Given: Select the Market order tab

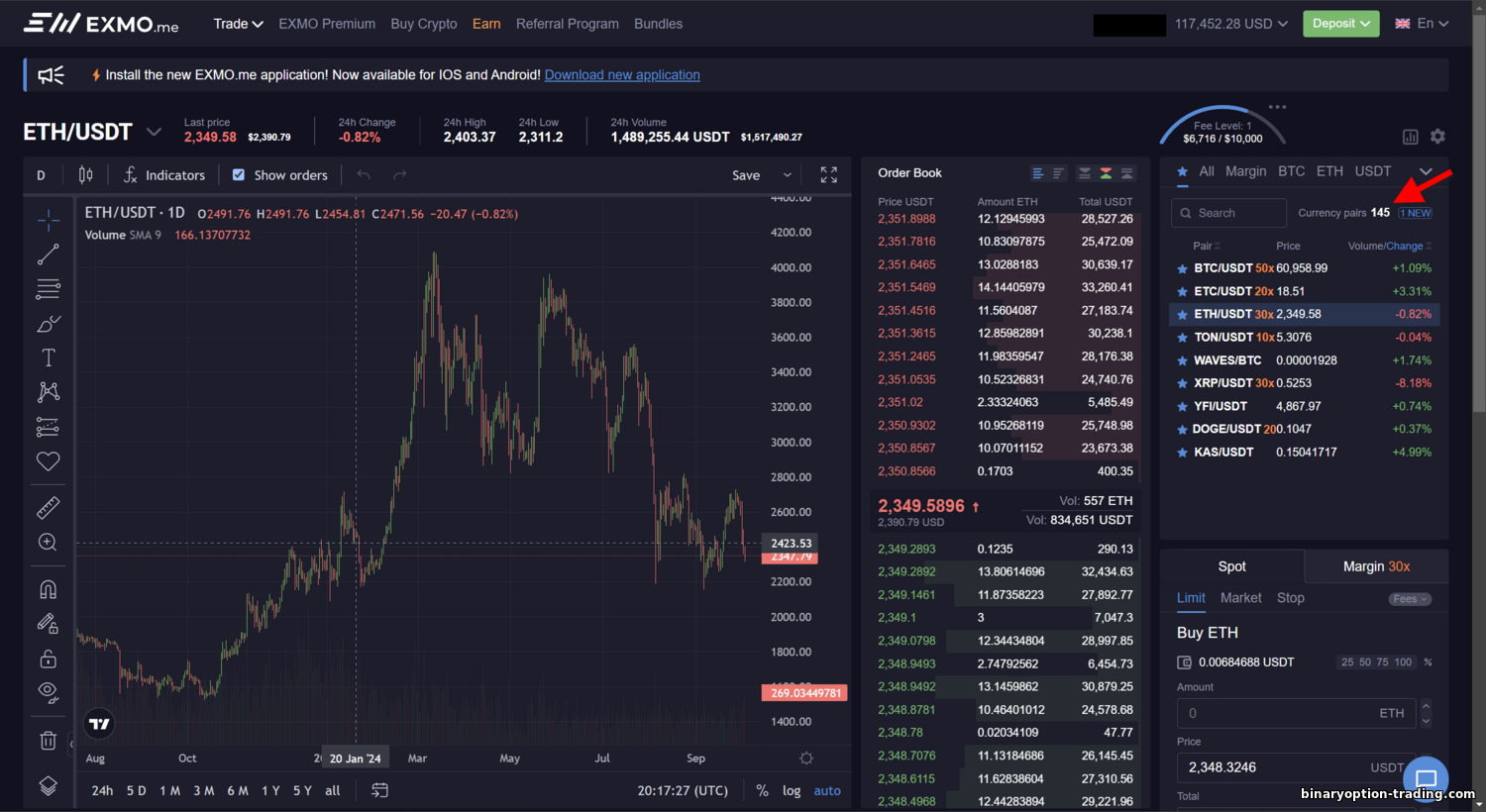Looking at the screenshot, I should coord(1240,598).
